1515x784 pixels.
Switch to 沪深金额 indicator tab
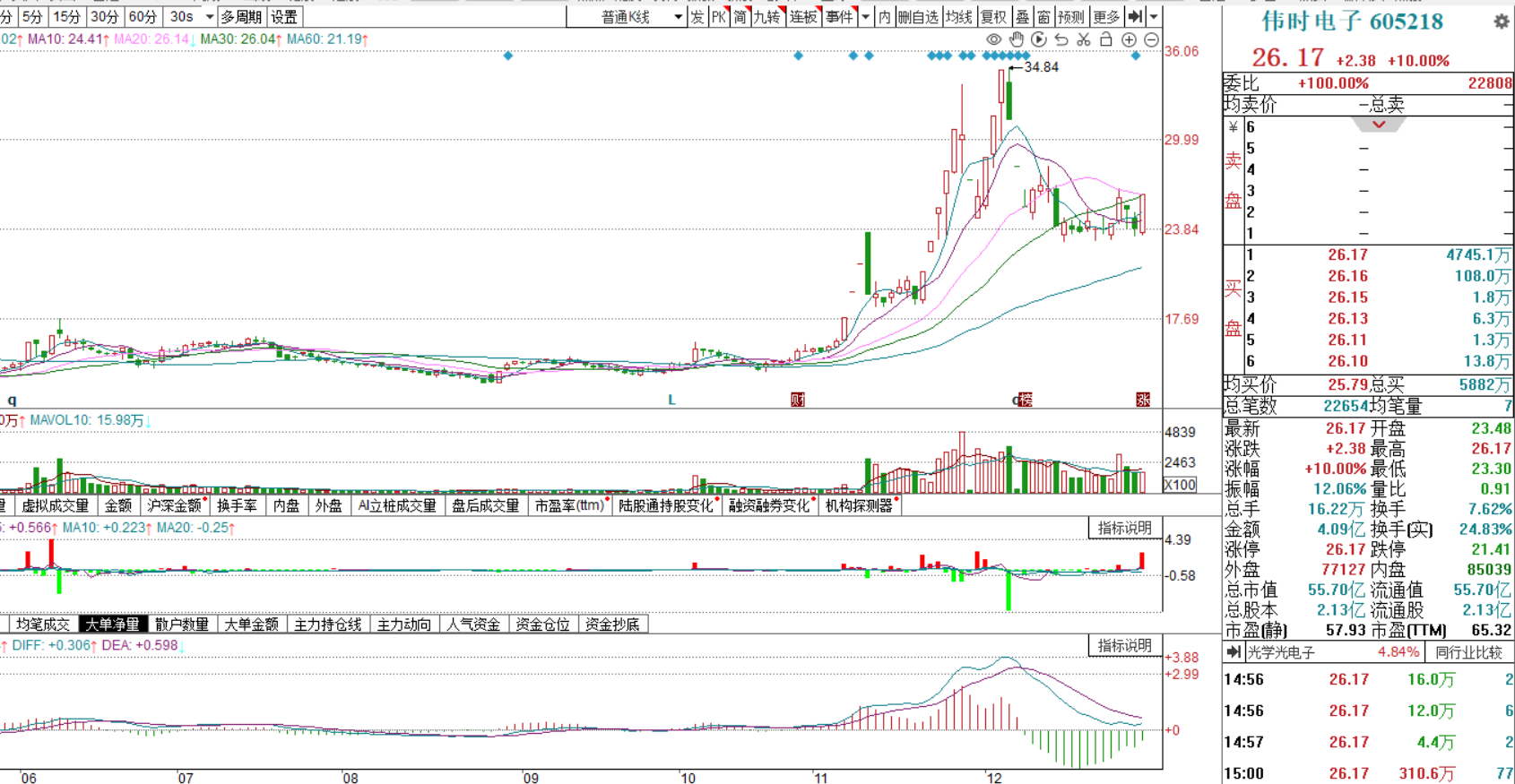175,505
